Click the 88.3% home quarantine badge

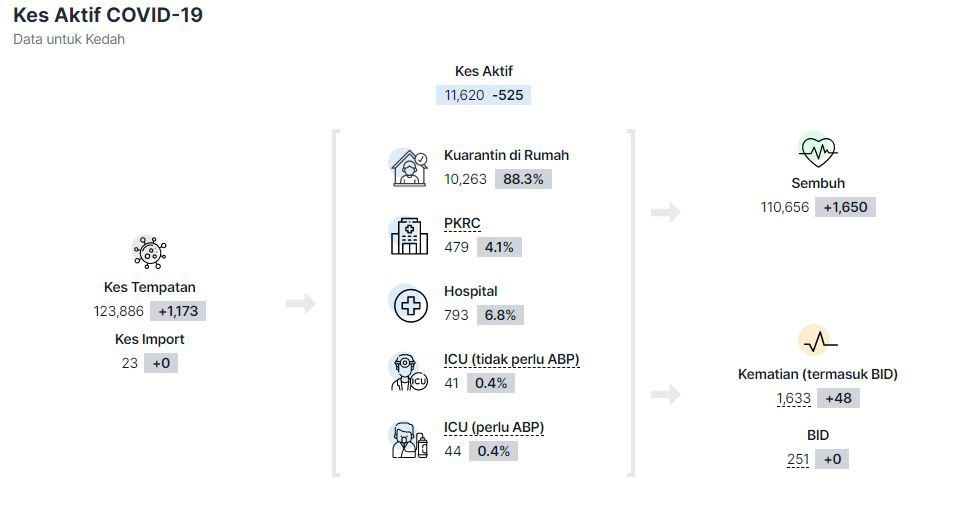click(x=524, y=179)
